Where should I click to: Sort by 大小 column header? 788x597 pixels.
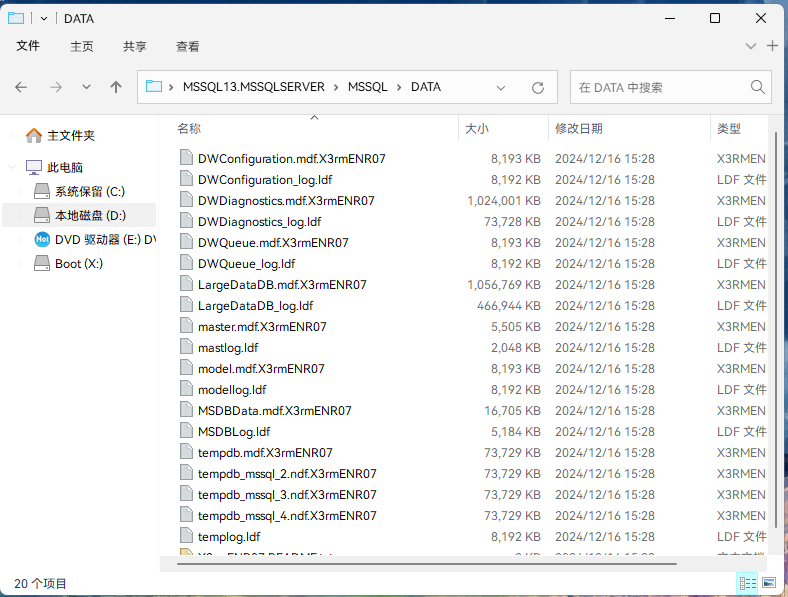(x=477, y=129)
